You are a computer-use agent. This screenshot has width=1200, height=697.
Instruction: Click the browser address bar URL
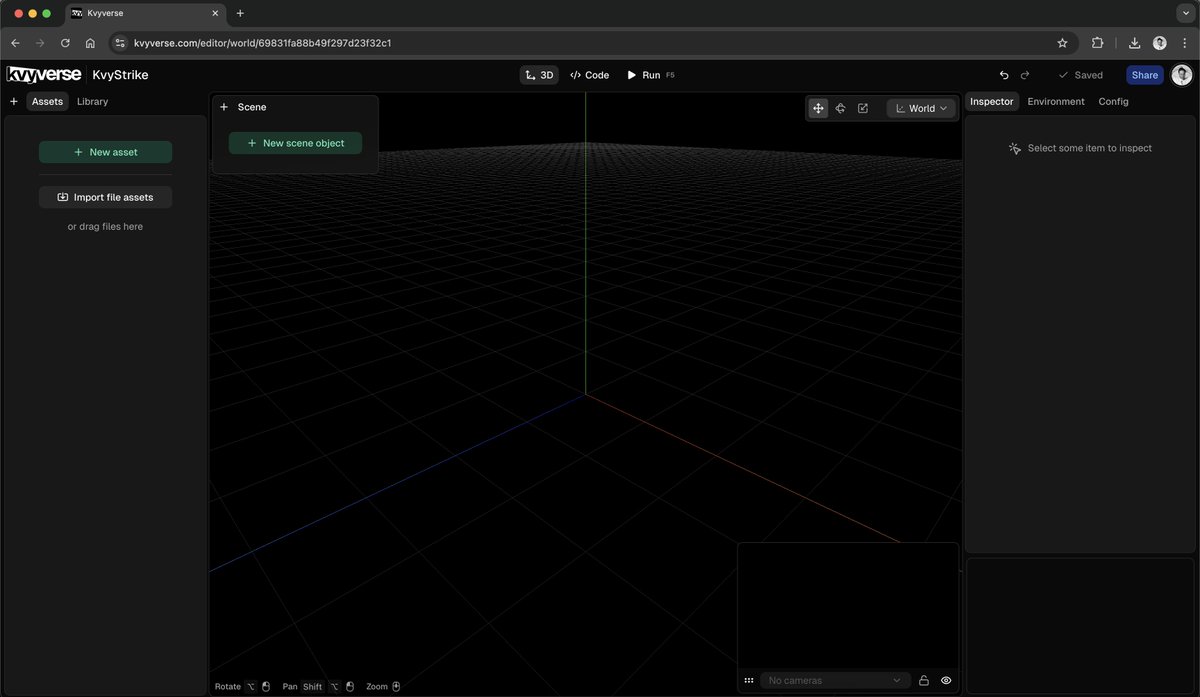262,43
